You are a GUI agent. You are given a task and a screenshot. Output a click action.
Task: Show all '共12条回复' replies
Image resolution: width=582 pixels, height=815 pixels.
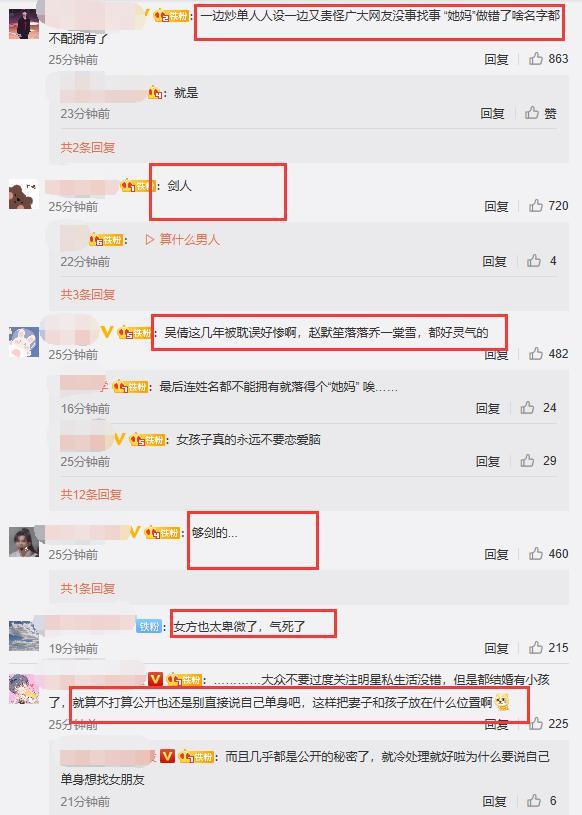(x=91, y=494)
